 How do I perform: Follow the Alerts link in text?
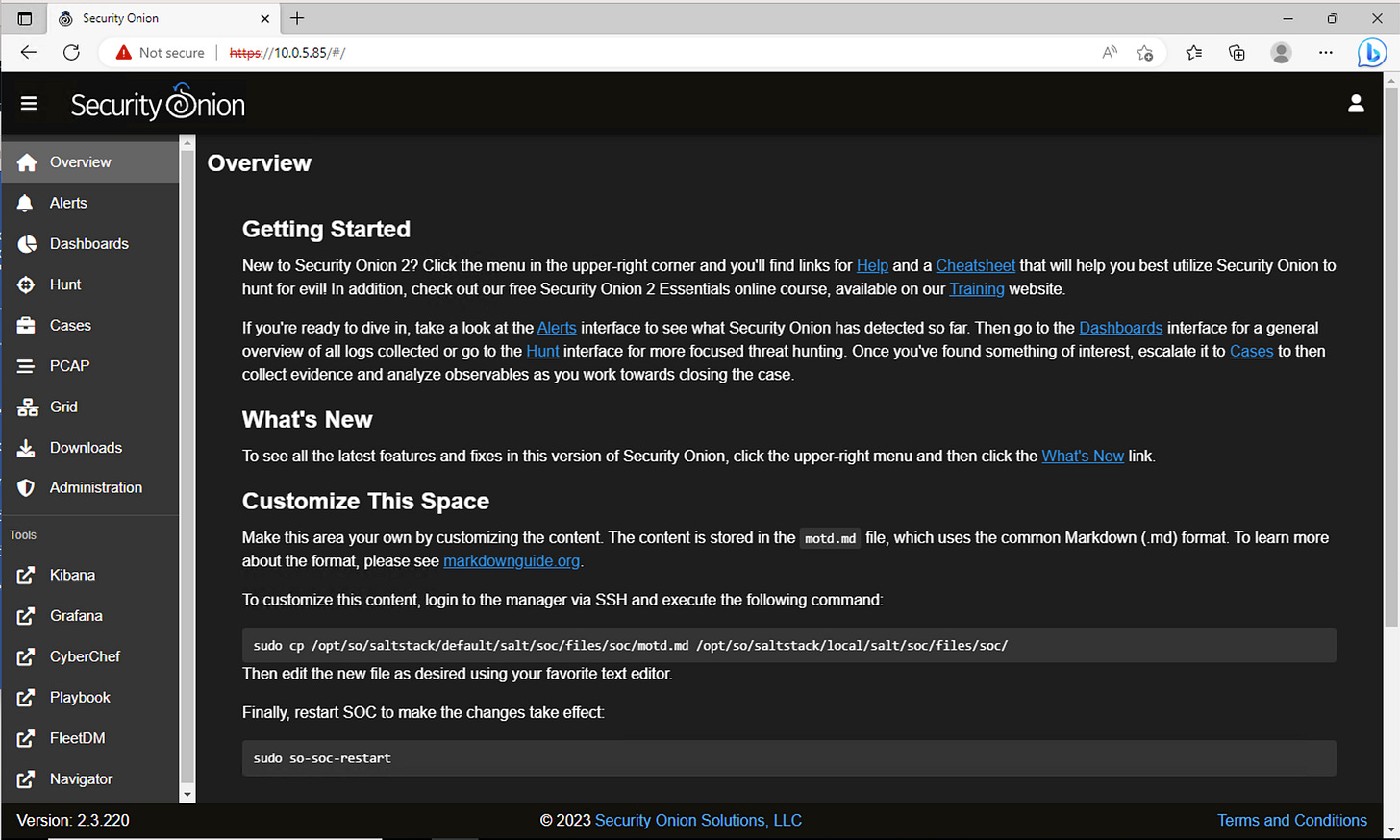pos(557,329)
